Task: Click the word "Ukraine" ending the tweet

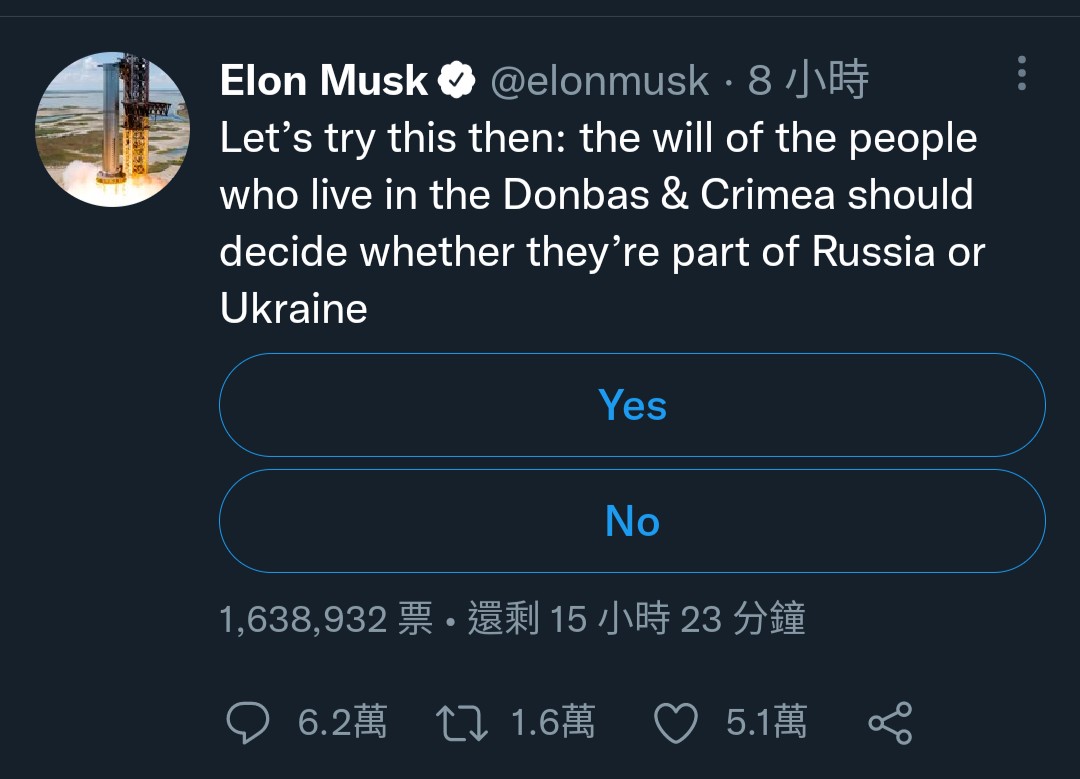Action: point(294,308)
